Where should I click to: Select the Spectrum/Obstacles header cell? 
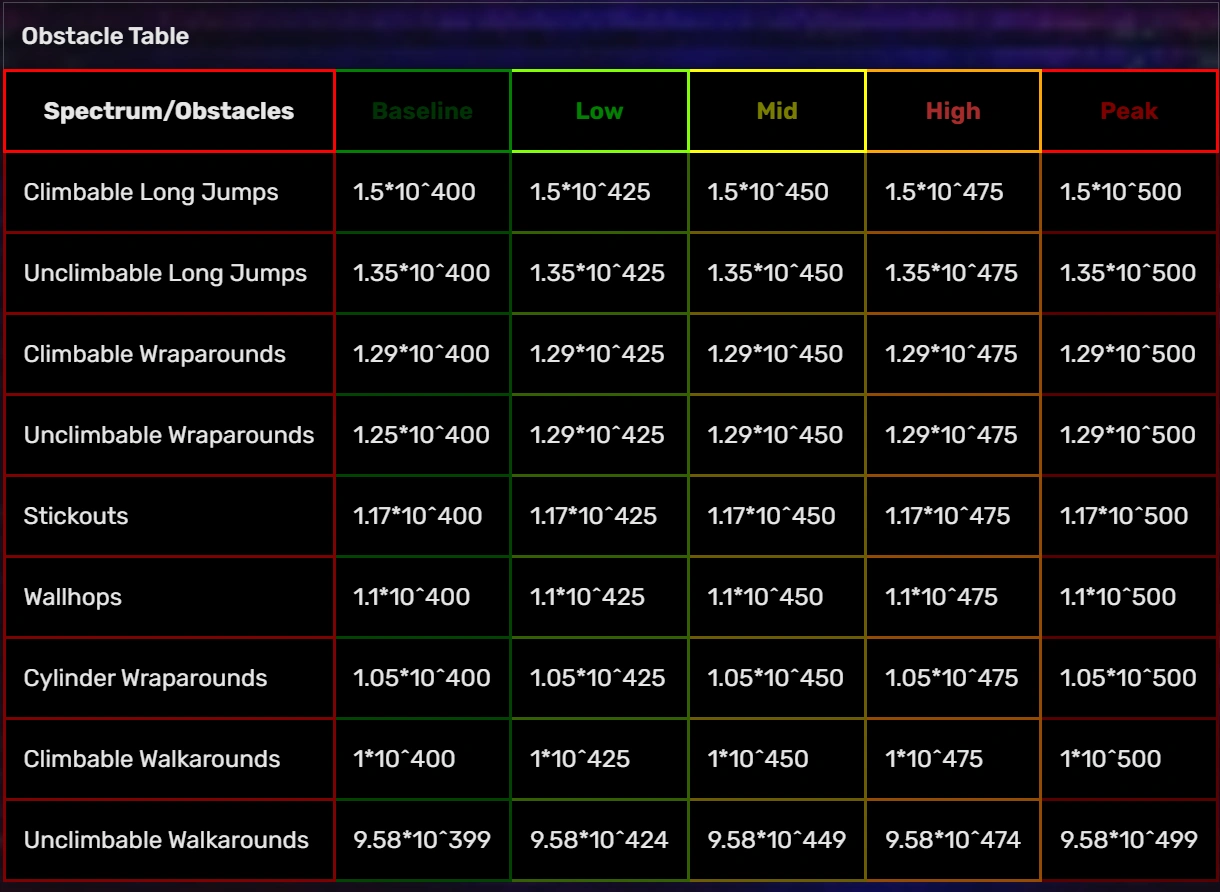point(169,111)
